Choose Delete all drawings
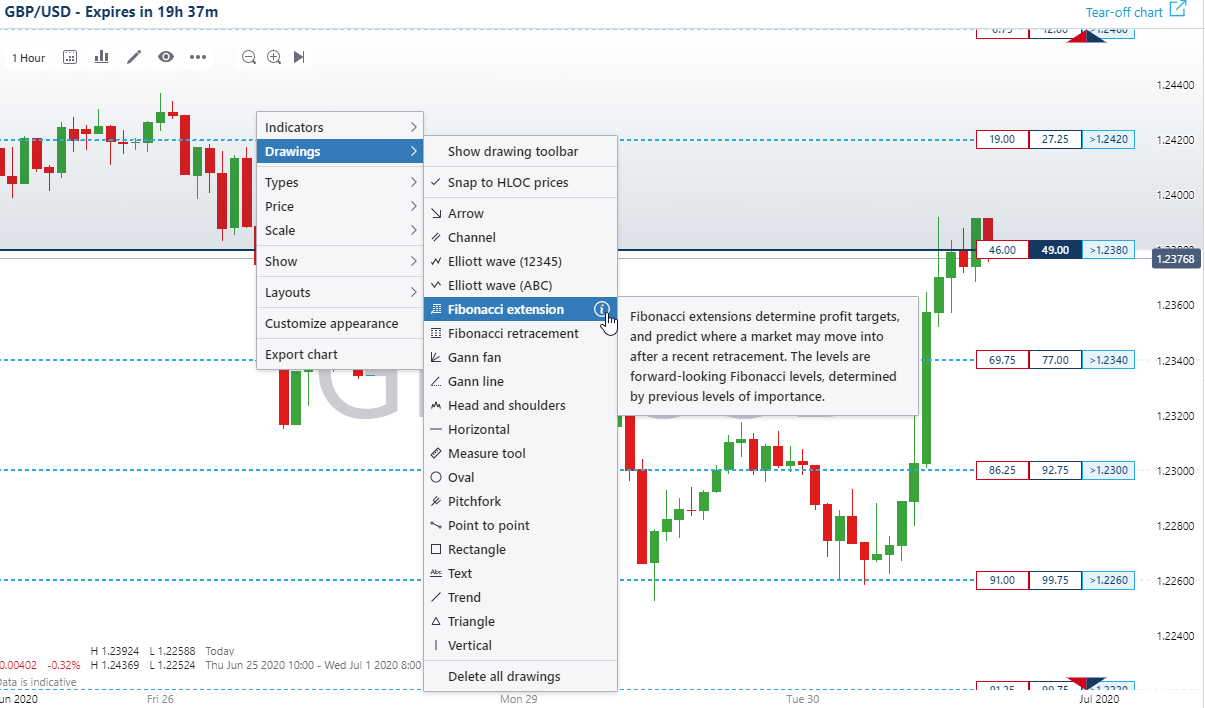 click(520, 676)
